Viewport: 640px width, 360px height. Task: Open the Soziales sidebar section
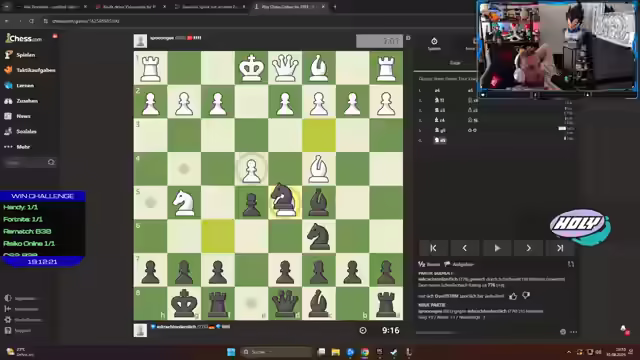tap(21, 131)
